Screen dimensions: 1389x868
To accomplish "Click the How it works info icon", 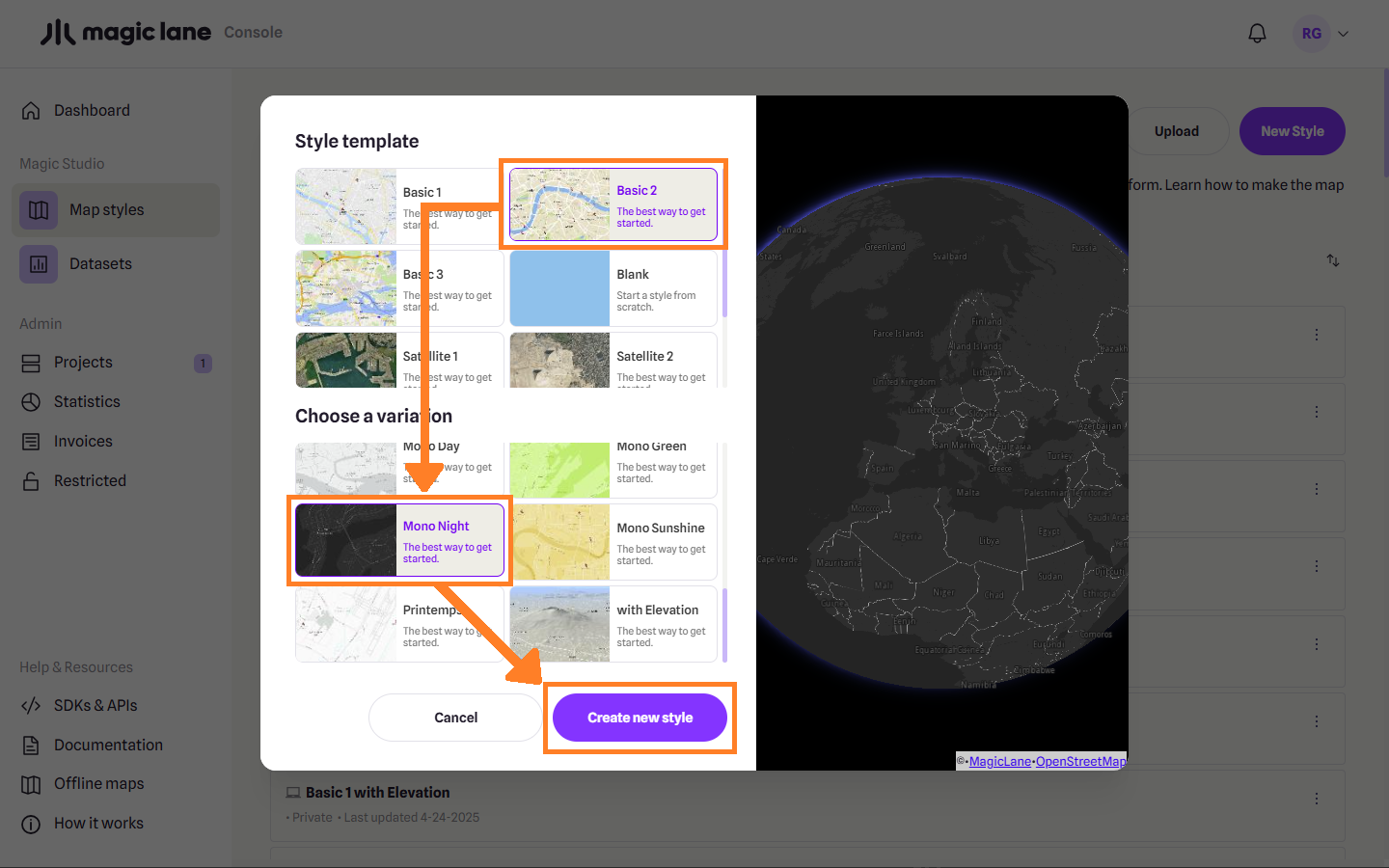I will point(31,824).
